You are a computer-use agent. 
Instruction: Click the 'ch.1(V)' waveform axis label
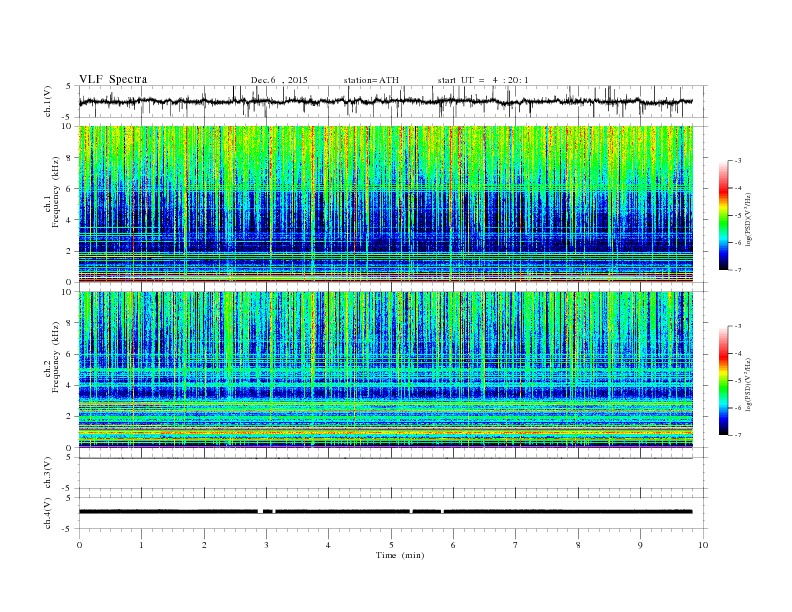(48, 101)
